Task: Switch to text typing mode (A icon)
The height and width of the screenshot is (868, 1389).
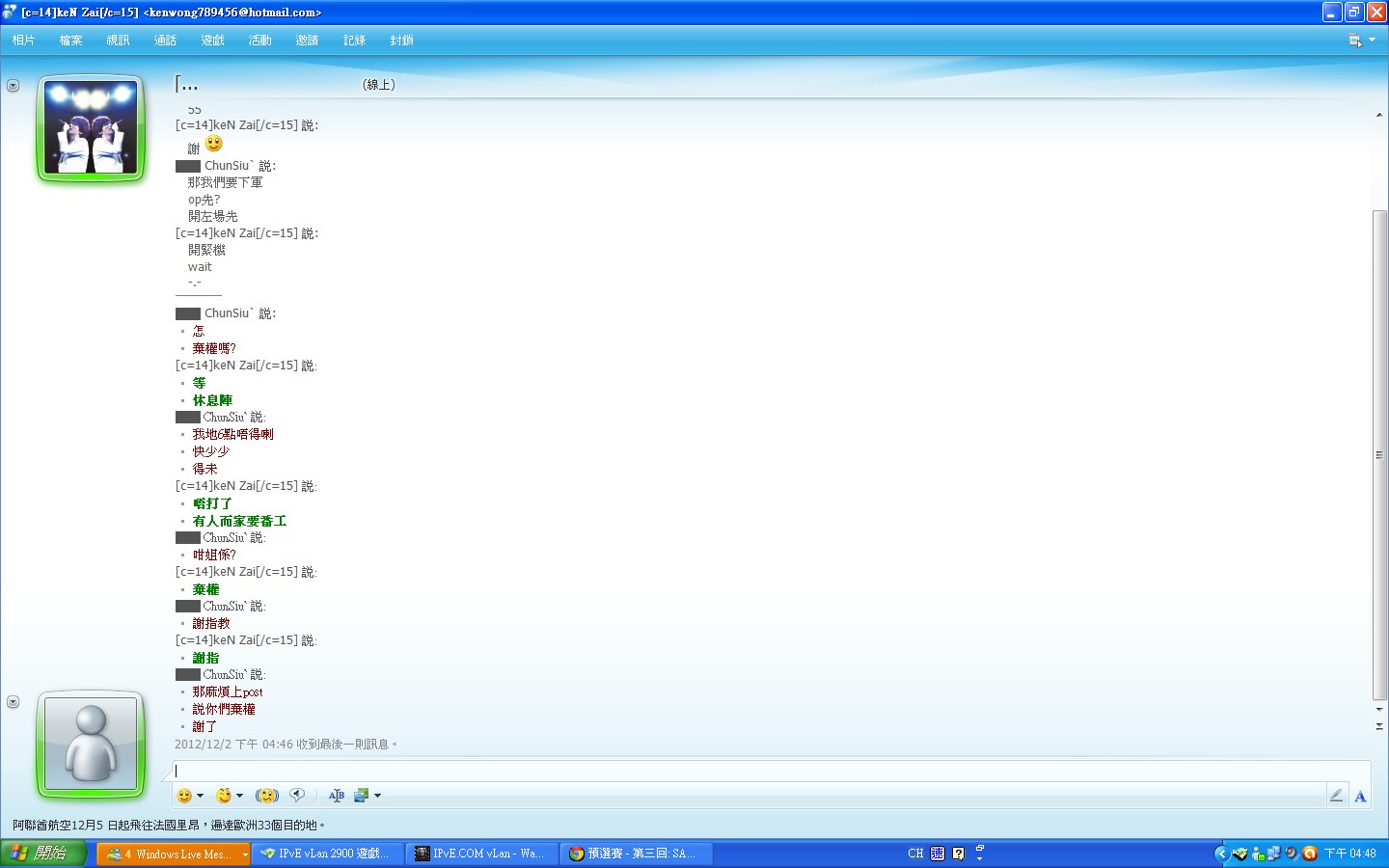Action: [x=1360, y=796]
